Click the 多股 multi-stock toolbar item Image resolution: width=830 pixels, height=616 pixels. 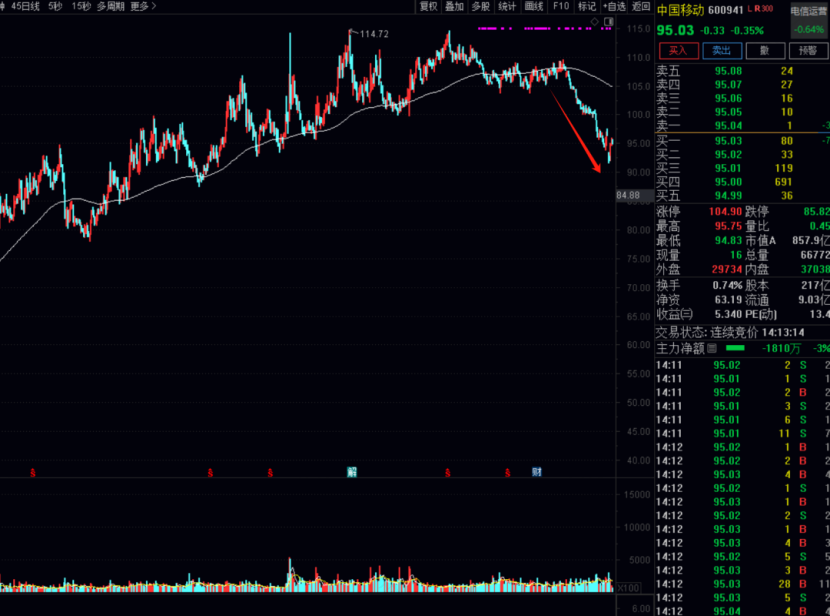(481, 6)
